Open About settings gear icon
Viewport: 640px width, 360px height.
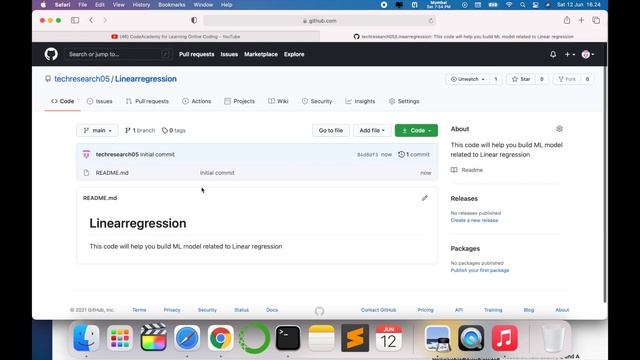(x=559, y=129)
